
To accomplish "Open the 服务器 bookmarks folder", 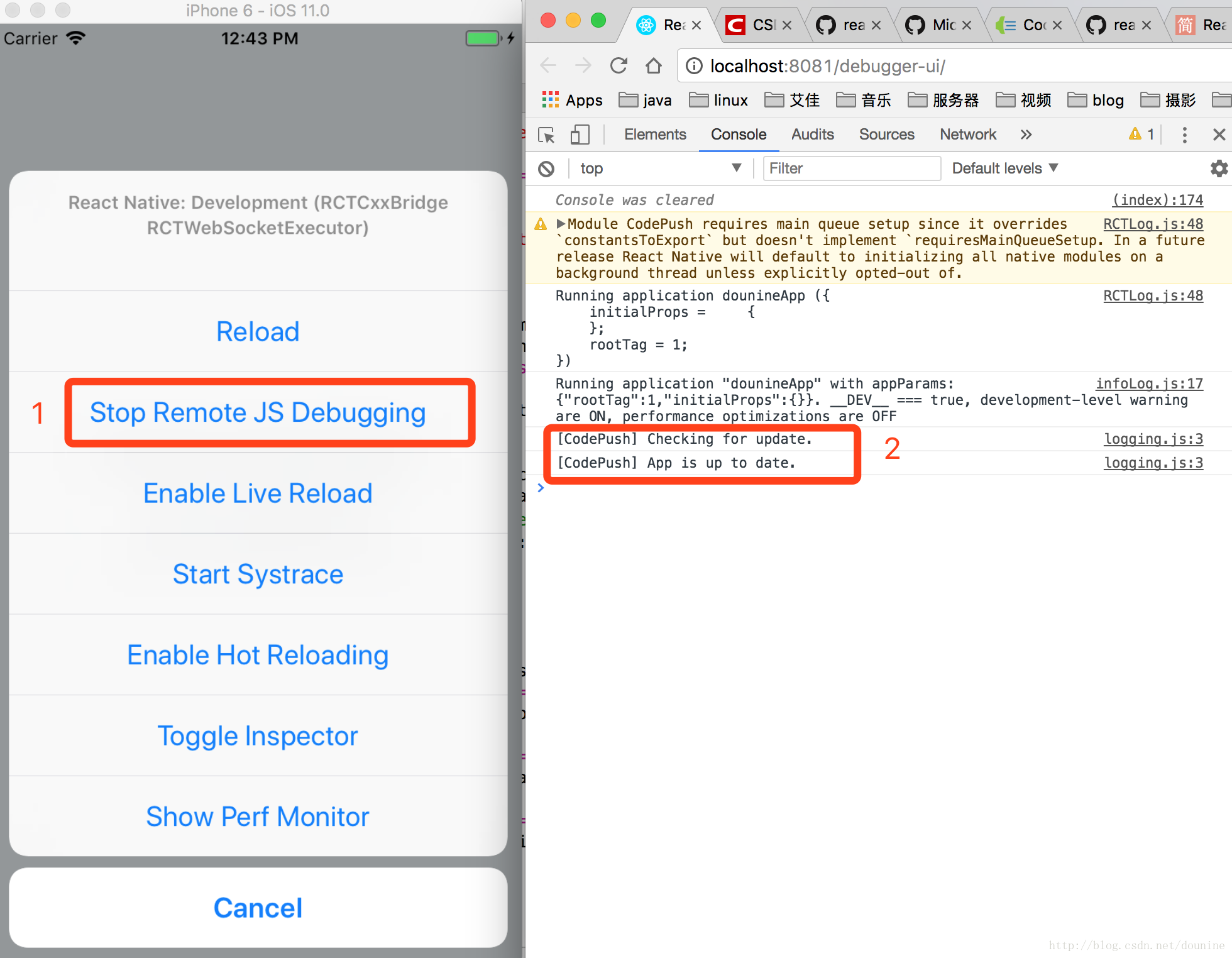I will pos(943,100).
